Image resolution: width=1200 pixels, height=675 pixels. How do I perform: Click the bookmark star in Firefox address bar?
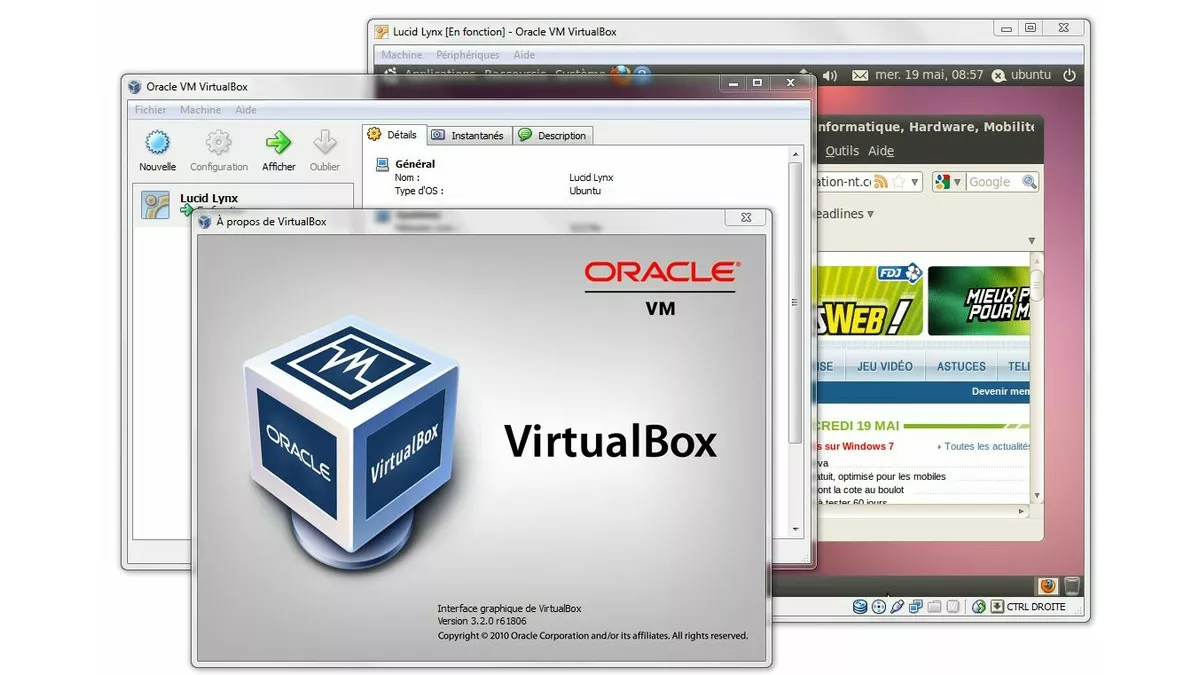click(899, 182)
